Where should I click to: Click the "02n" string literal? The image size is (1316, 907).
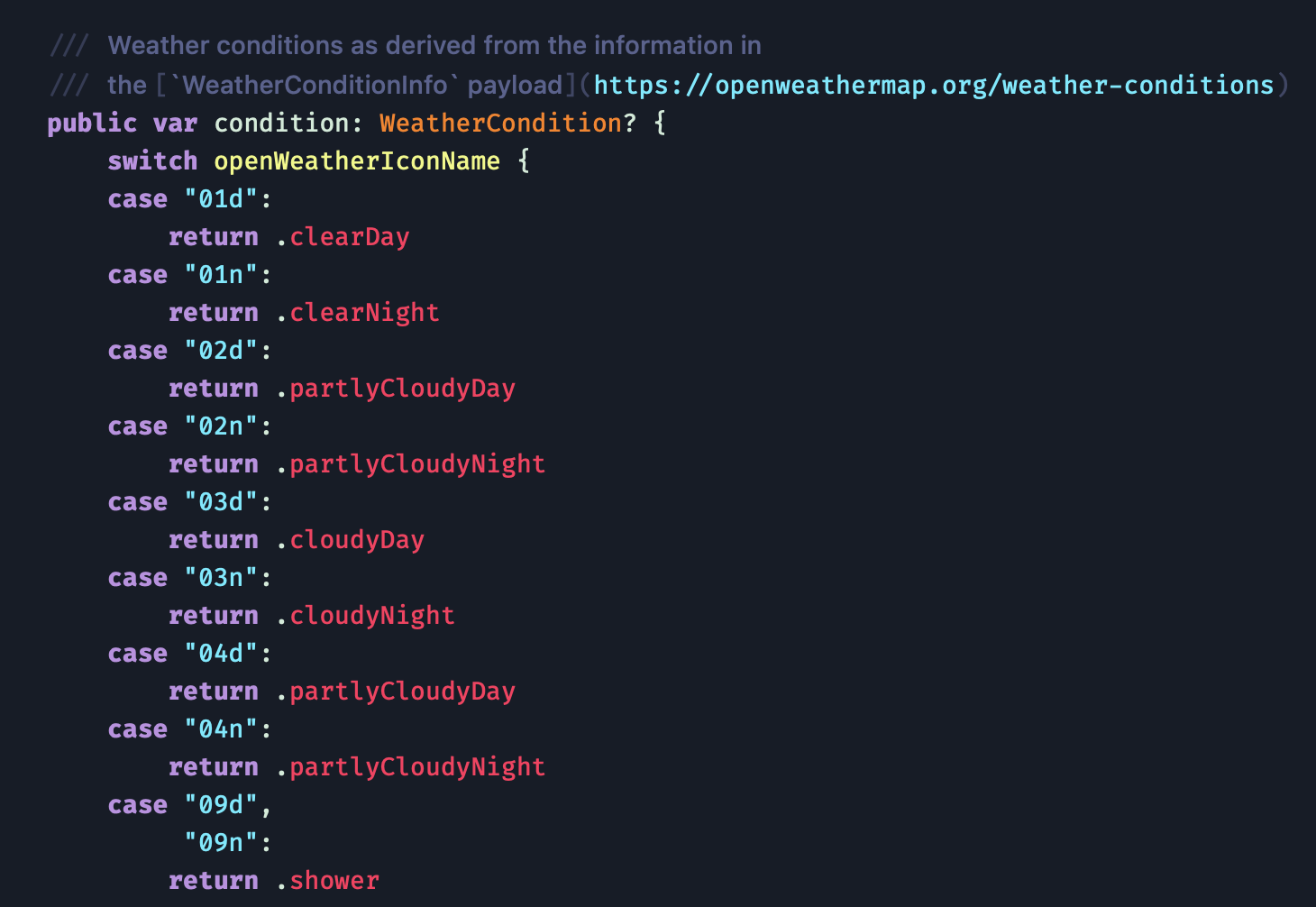(222, 426)
